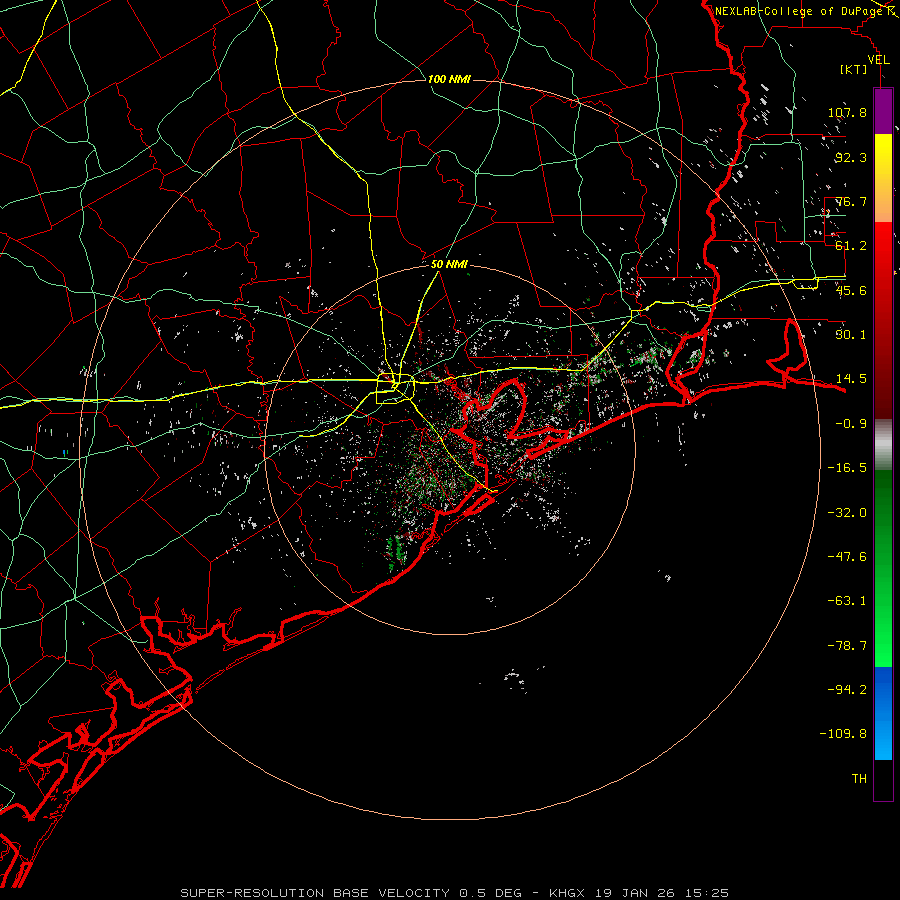Select the 61.2 legend value
The height and width of the screenshot is (900, 900).
(x=851, y=246)
